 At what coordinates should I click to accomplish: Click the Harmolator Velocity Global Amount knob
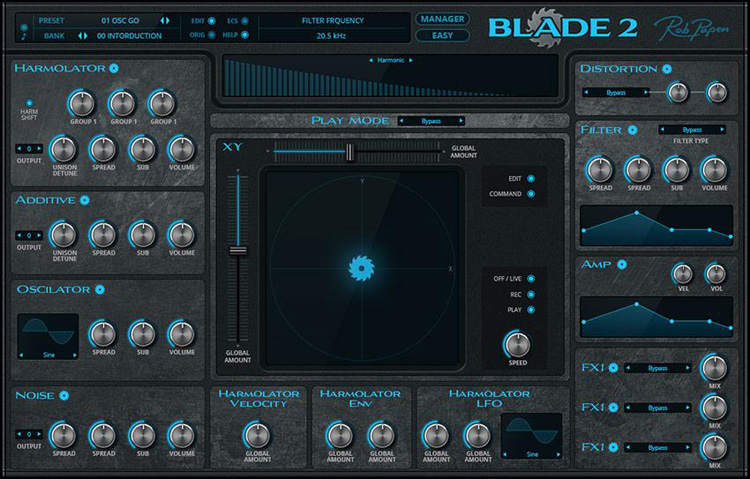click(x=257, y=435)
